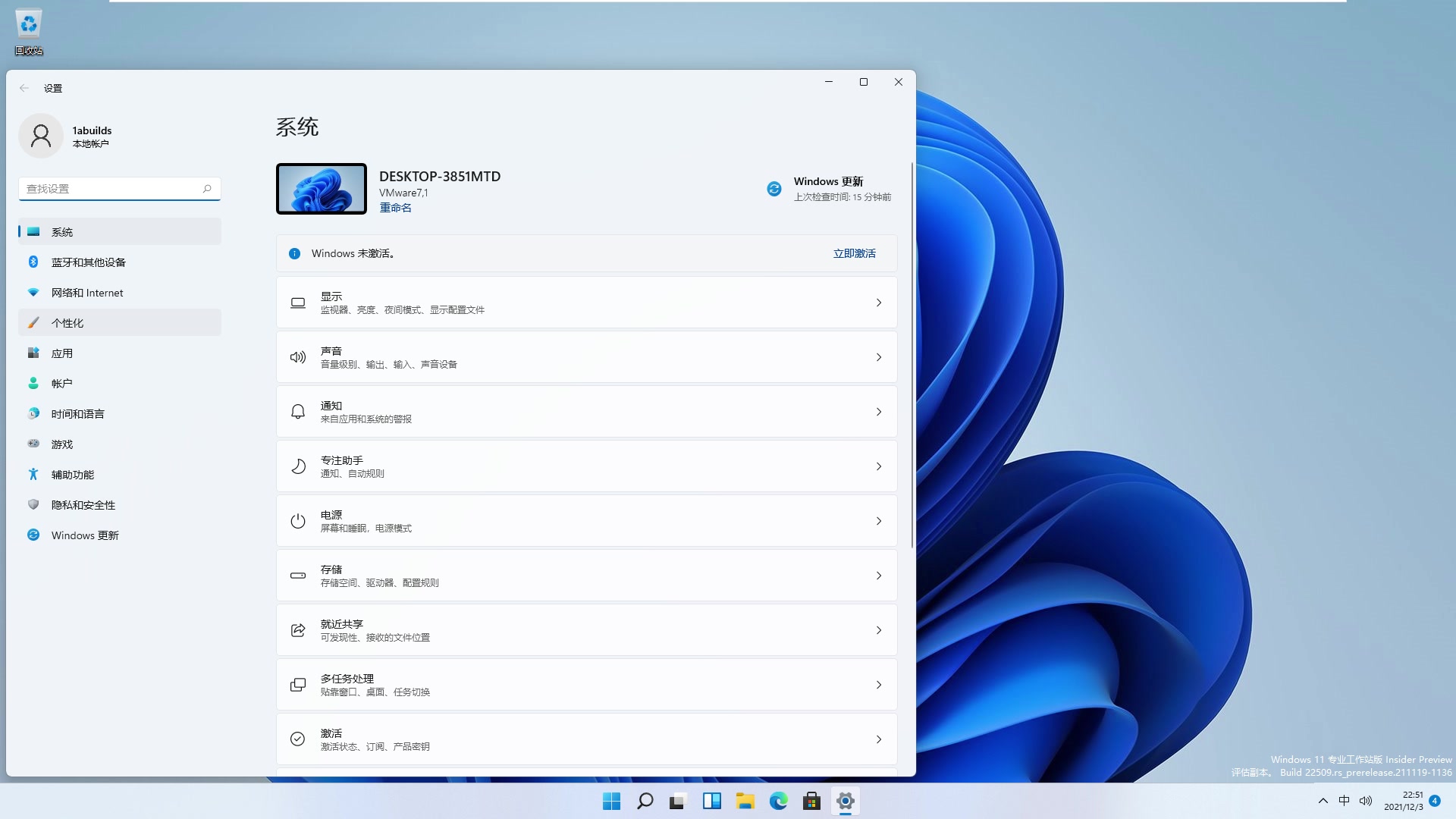Open taskbar Search
The height and width of the screenshot is (819, 1456).
tap(645, 801)
